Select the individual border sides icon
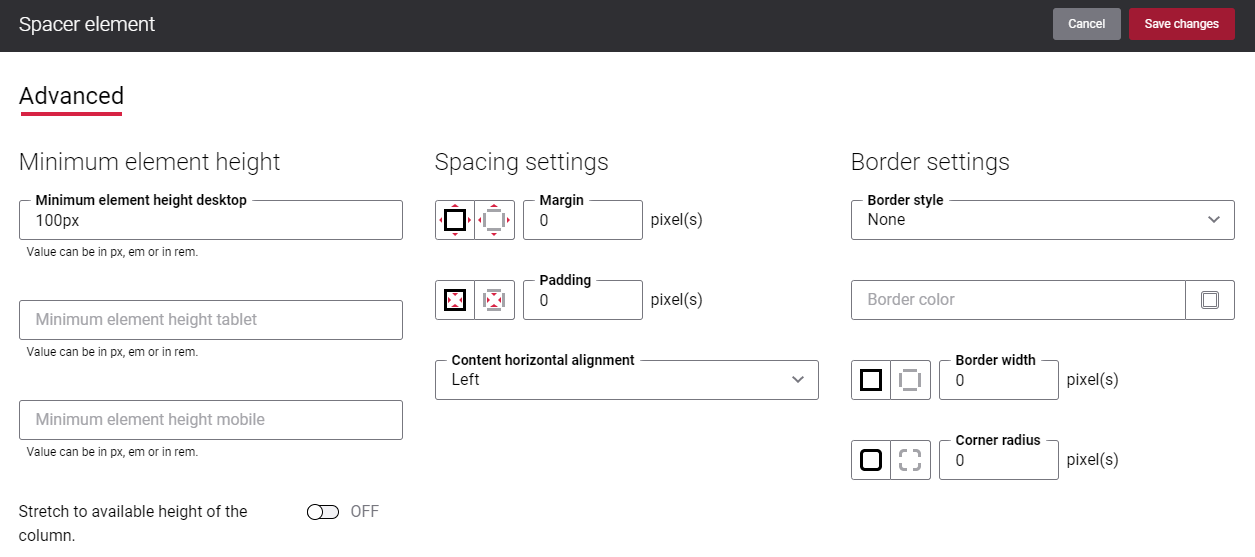Screen dimensions: 1255x557 pos(911,380)
